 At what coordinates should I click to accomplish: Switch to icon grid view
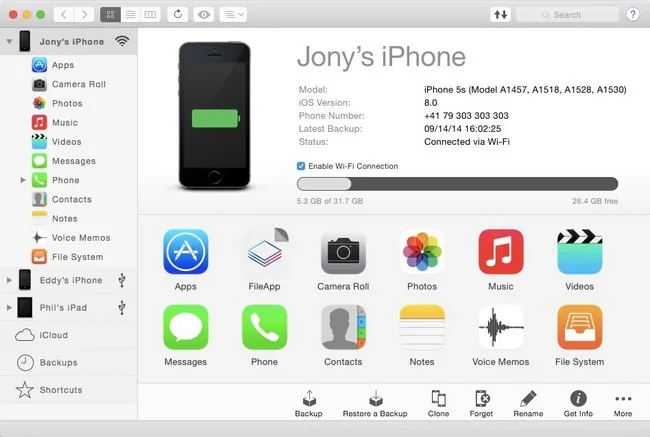[110, 15]
